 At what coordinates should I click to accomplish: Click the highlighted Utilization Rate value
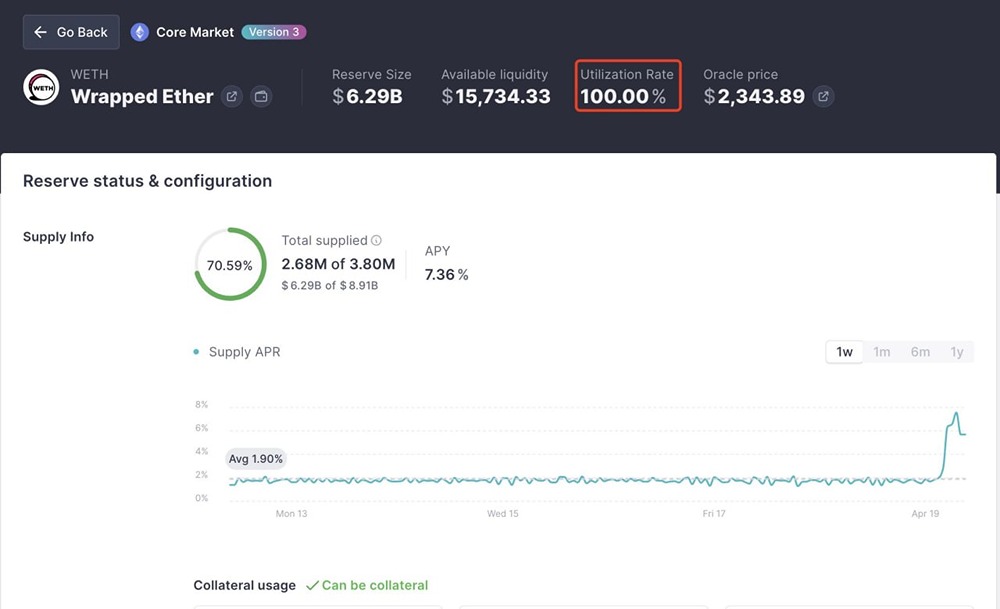pyautogui.click(x=626, y=95)
